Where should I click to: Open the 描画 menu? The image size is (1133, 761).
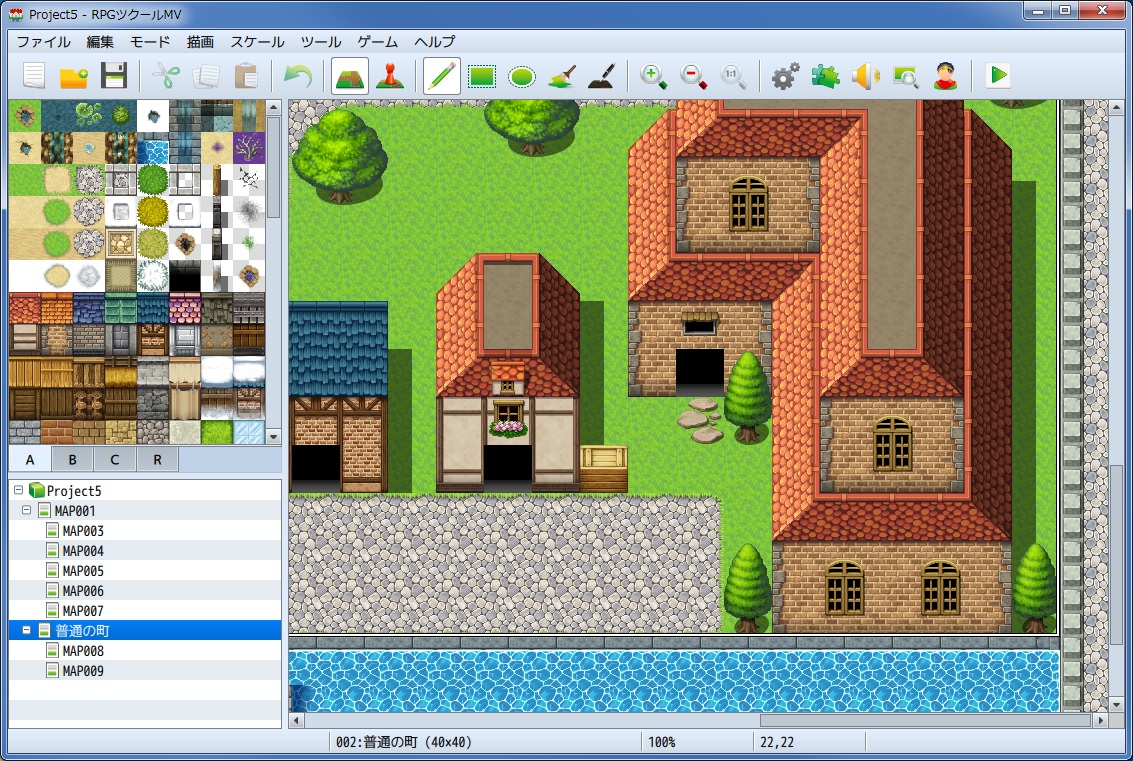[x=200, y=42]
